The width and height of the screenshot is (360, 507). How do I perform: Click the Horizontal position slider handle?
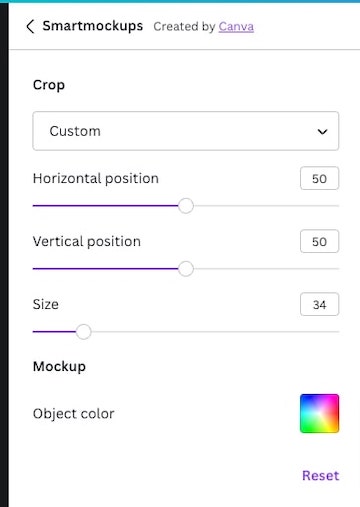(186, 206)
